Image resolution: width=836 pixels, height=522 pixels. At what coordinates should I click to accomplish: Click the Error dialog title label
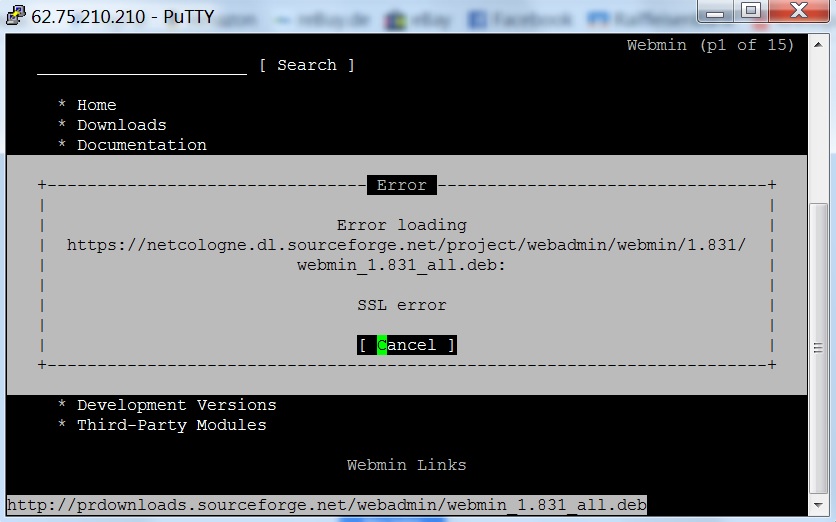(401, 185)
